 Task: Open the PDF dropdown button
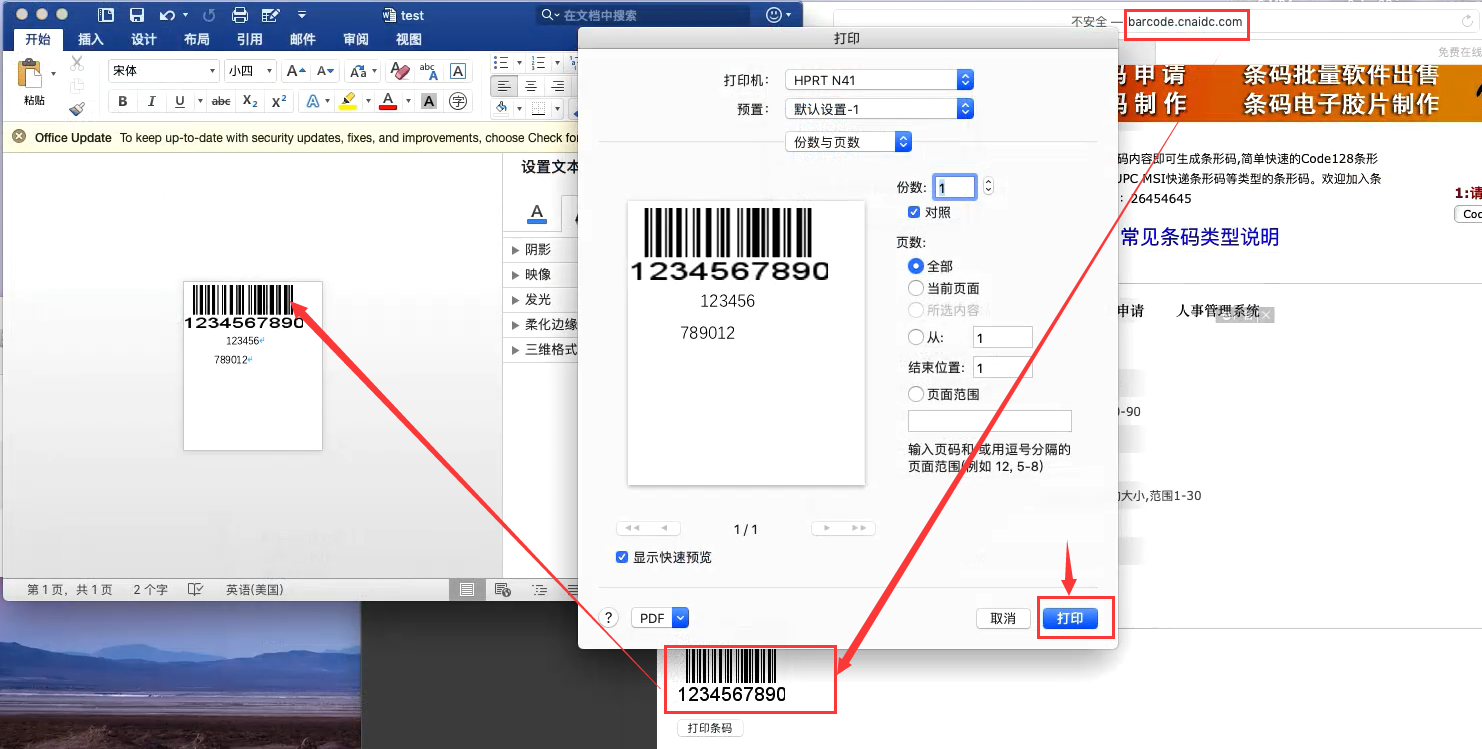[661, 618]
